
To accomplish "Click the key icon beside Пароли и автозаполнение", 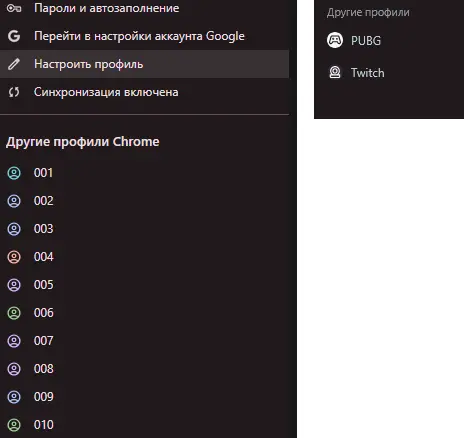I will pyautogui.click(x=14, y=8).
